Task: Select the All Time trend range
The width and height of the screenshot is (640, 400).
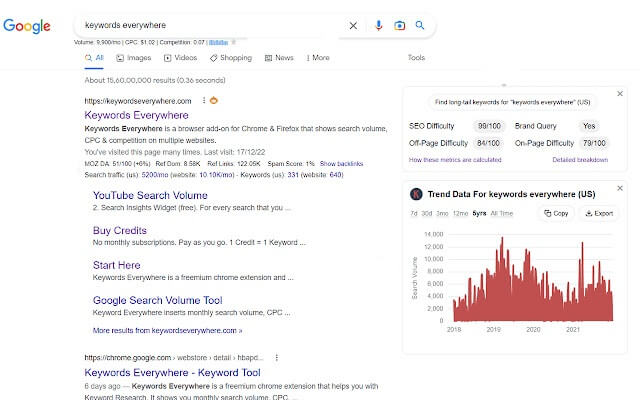Action: pyautogui.click(x=502, y=213)
